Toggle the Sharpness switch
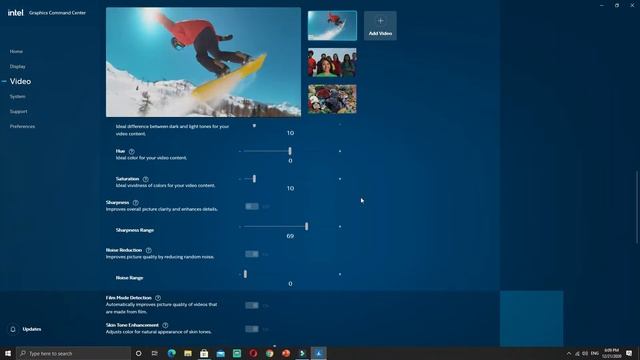Screen dimensions: 640x360 click(252, 207)
